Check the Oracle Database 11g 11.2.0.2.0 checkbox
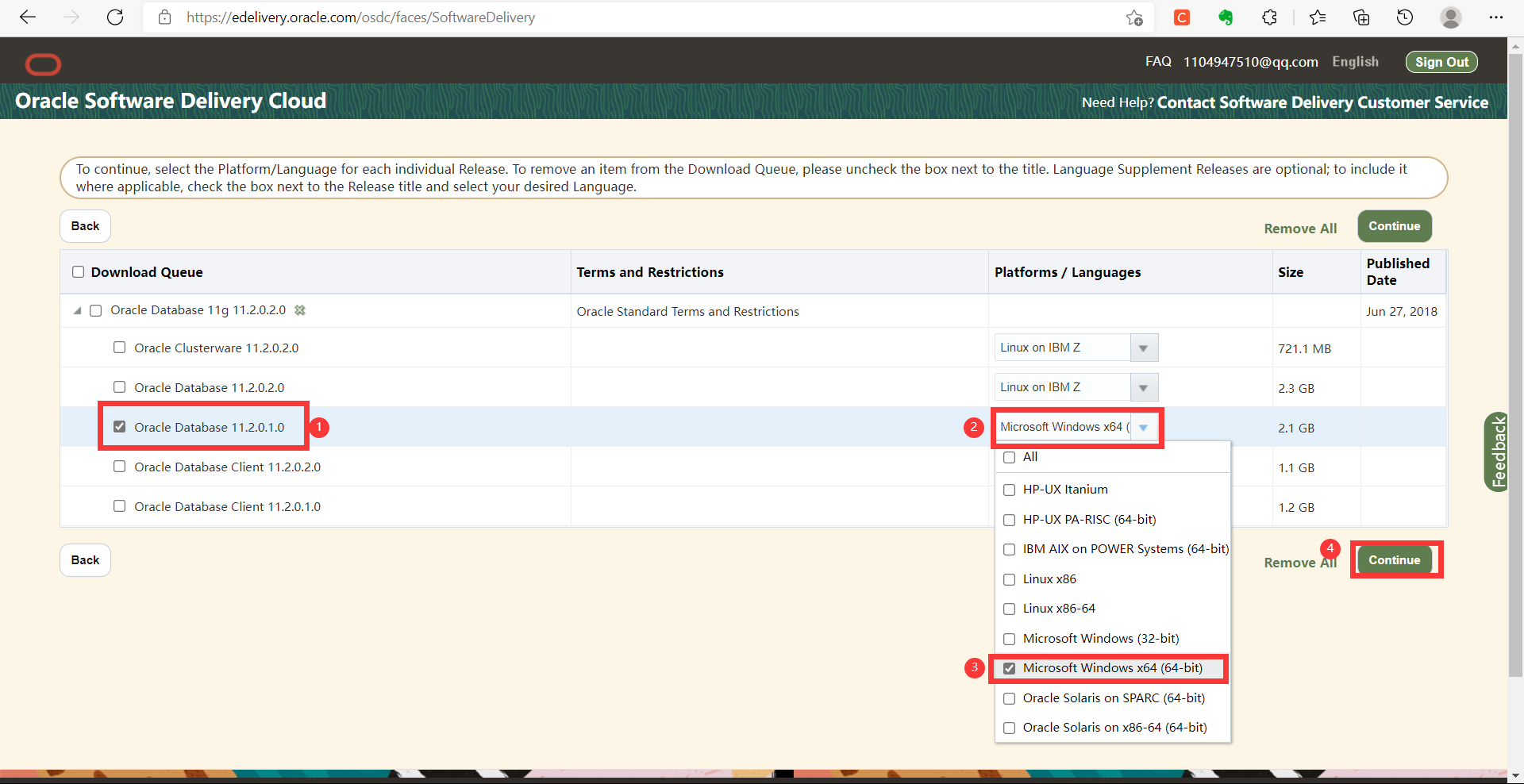The width and height of the screenshot is (1524, 784). pos(96,310)
